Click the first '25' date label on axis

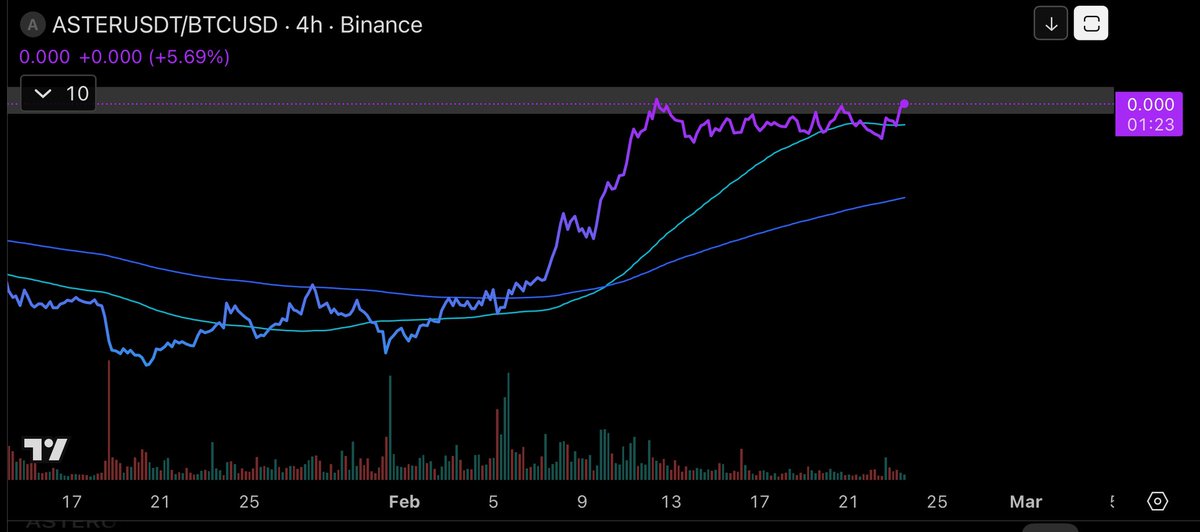[250, 501]
